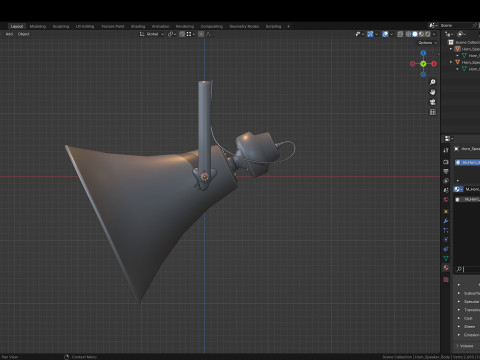Toggle viewport gizmos display
The width and height of the screenshot is (480, 360).
370,34
